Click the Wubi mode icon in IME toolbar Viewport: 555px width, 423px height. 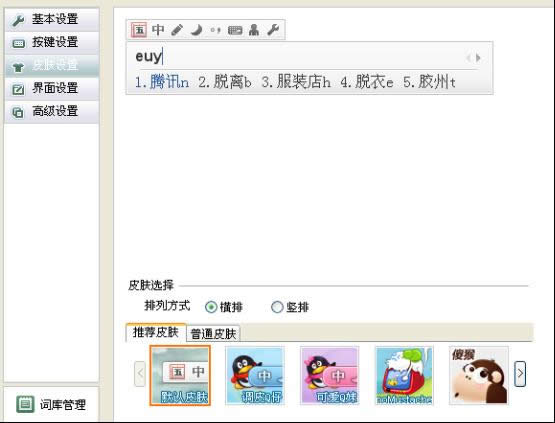click(139, 30)
